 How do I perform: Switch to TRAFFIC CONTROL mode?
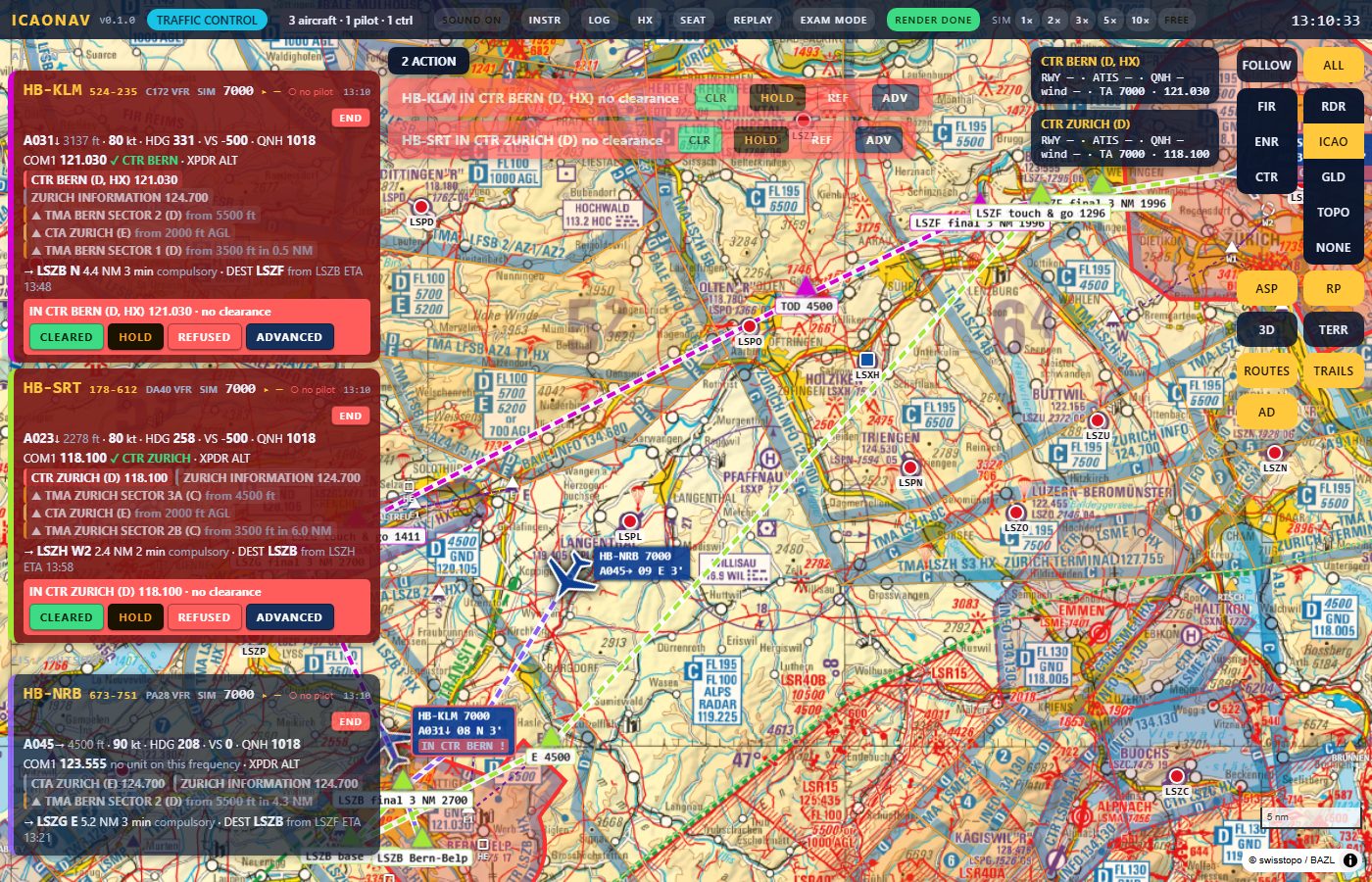click(207, 20)
